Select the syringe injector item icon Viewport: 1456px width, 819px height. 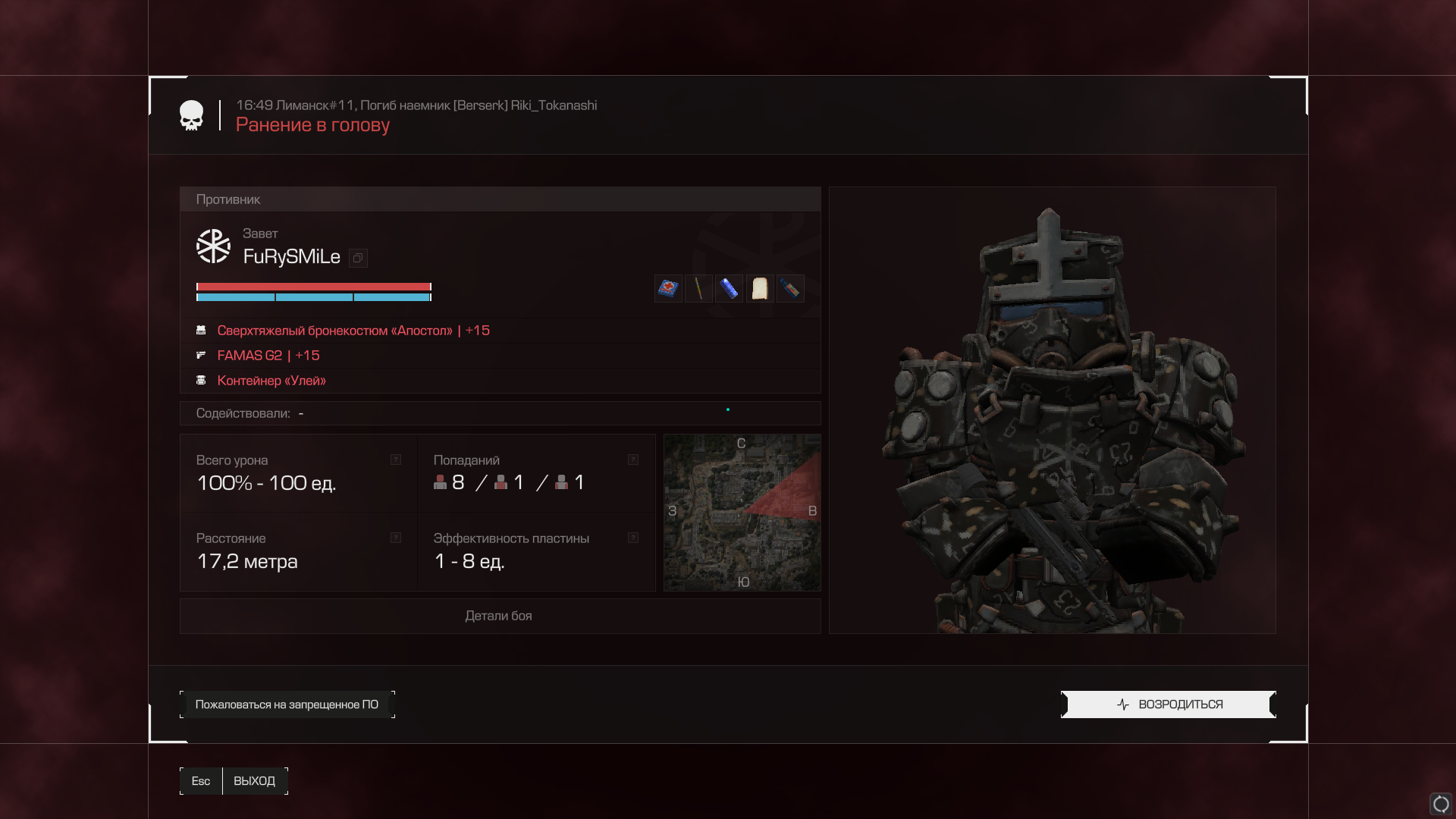[698, 288]
